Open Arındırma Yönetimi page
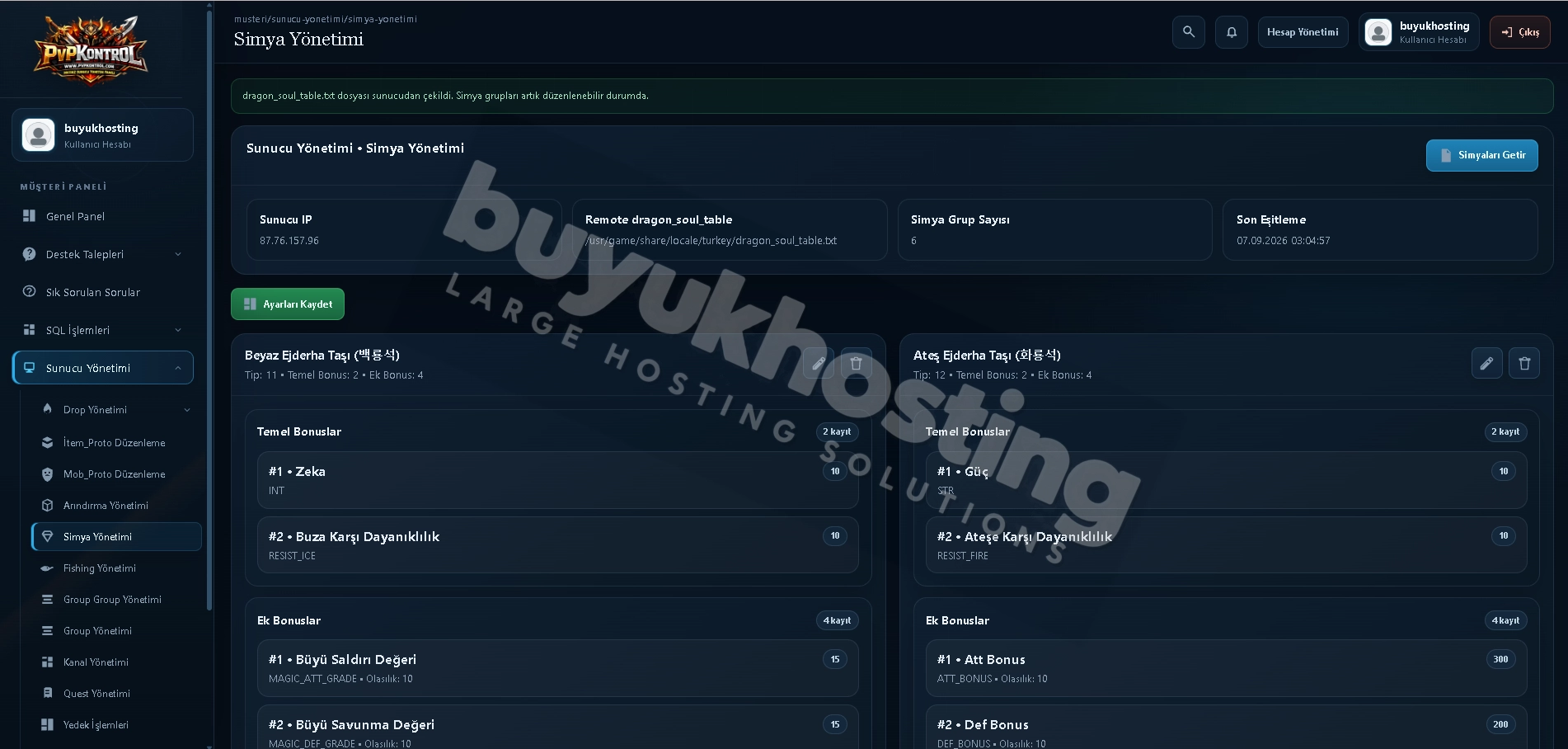The width and height of the screenshot is (1568, 749). tap(116, 506)
